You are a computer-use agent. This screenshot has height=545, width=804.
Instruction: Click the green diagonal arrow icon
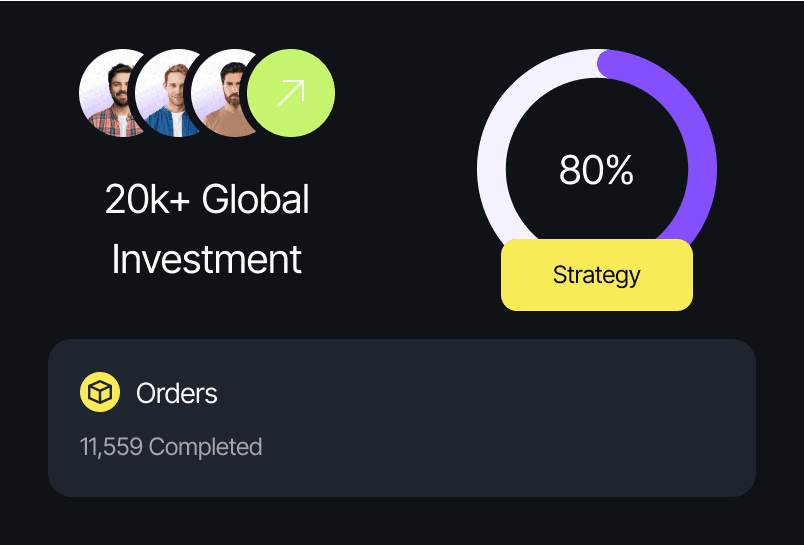click(x=291, y=93)
